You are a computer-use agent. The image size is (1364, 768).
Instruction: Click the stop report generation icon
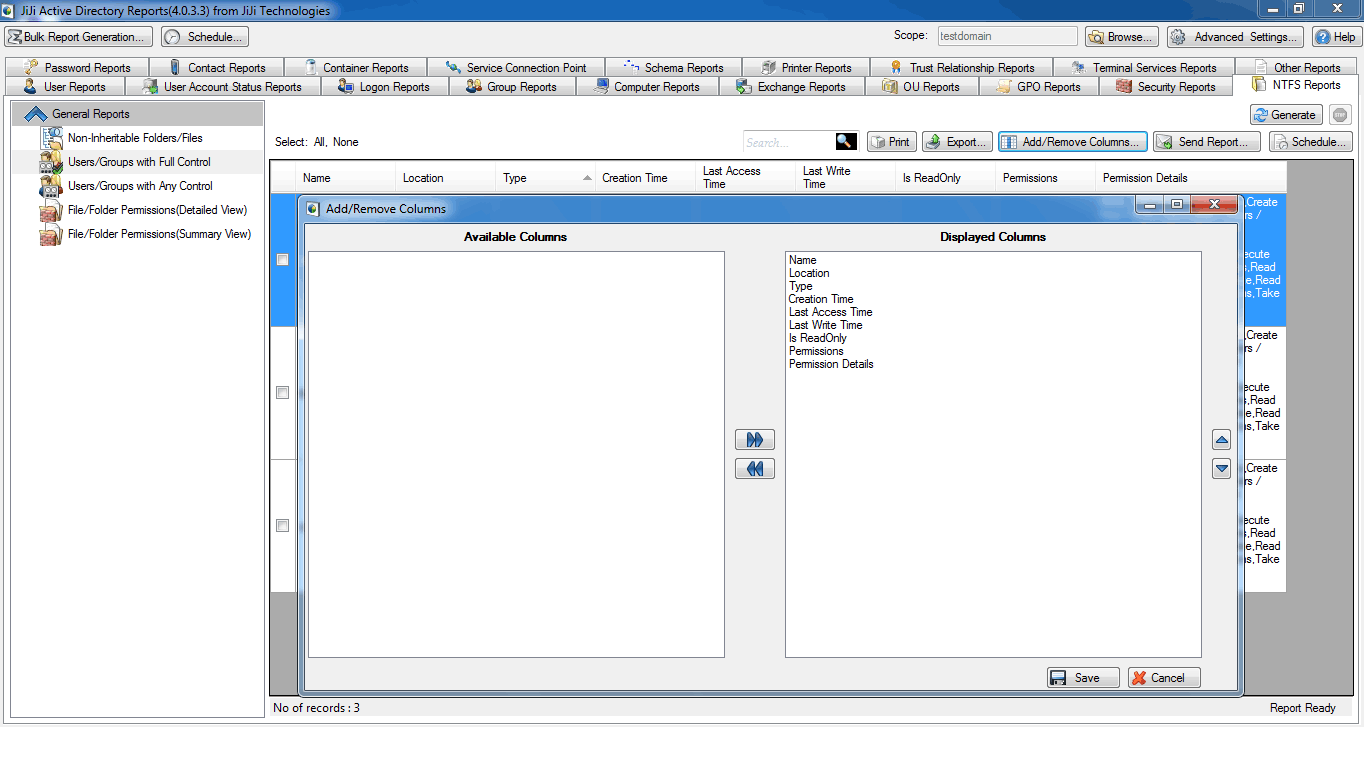1340,115
